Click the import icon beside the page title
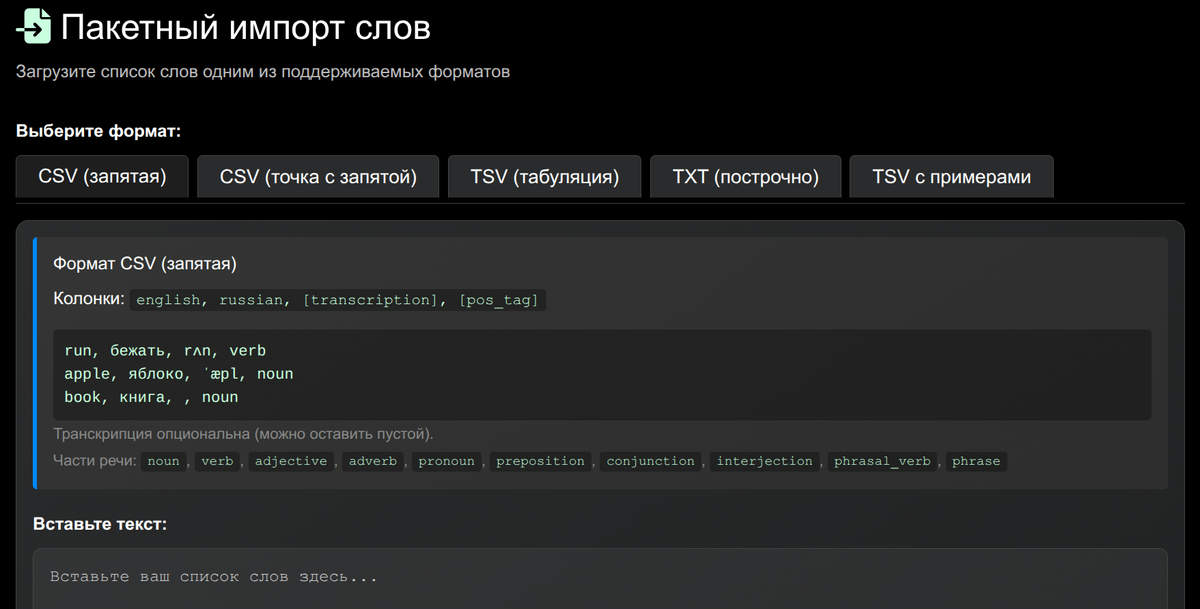This screenshot has height=609, width=1200. pyautogui.click(x=33, y=26)
